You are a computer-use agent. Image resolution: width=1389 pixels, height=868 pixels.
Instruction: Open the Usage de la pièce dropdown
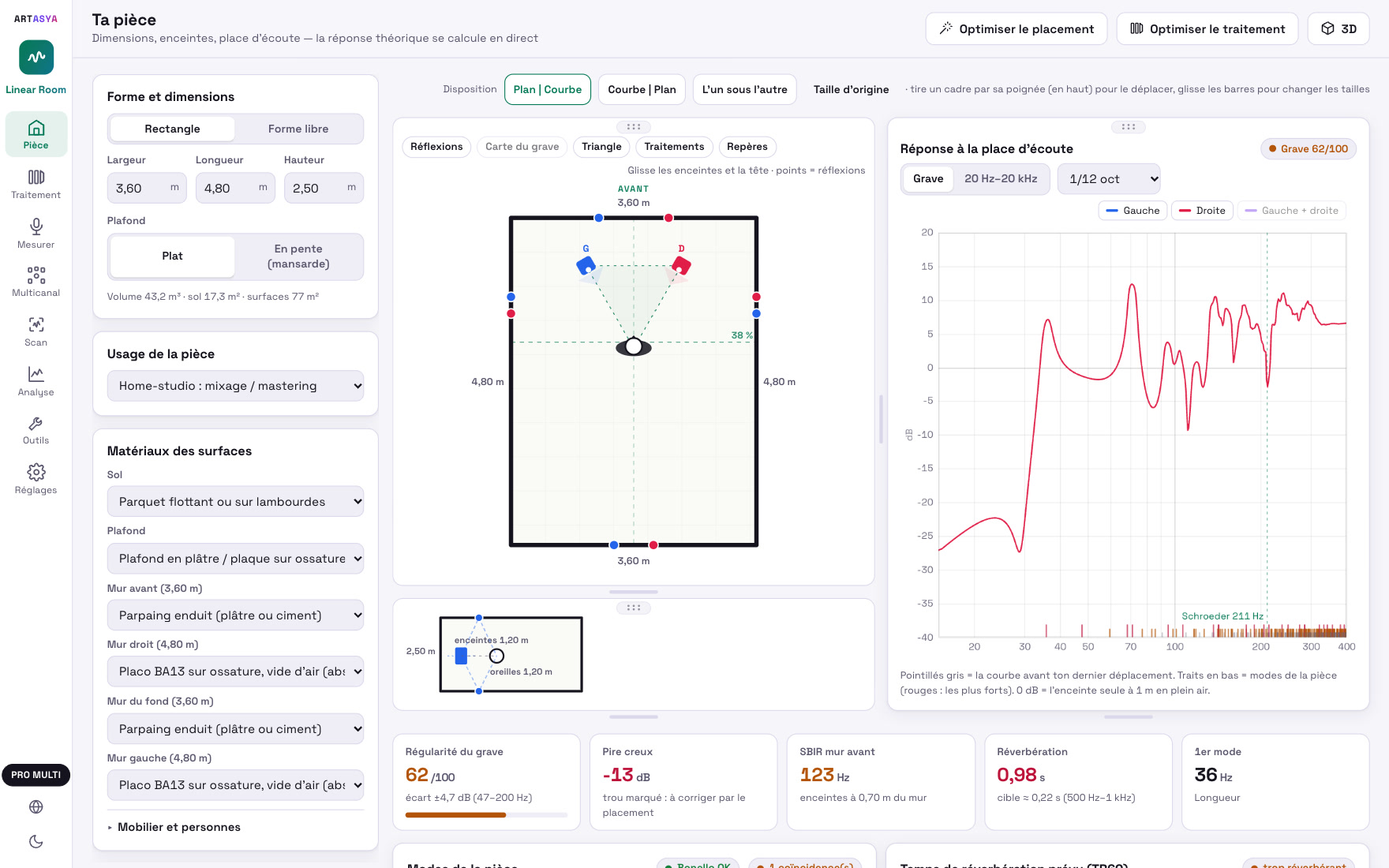click(235, 386)
